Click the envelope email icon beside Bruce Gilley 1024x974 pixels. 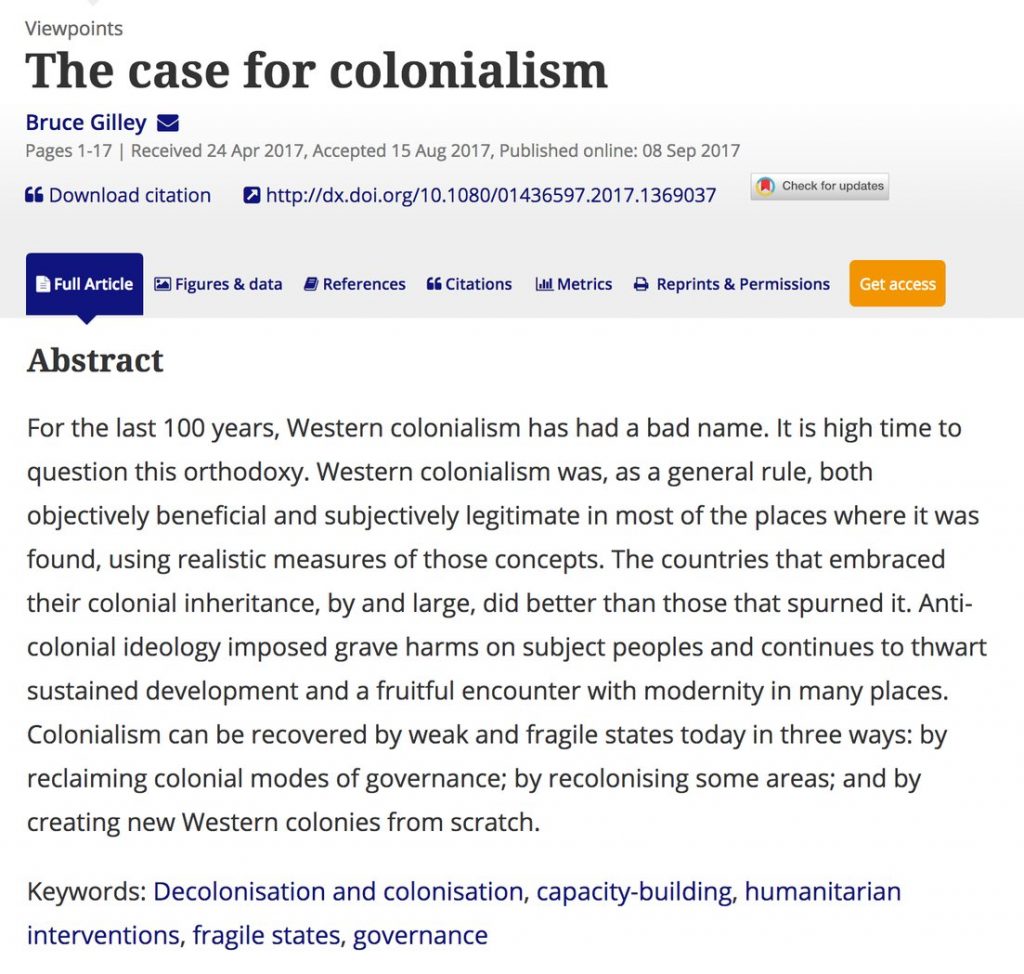[168, 123]
